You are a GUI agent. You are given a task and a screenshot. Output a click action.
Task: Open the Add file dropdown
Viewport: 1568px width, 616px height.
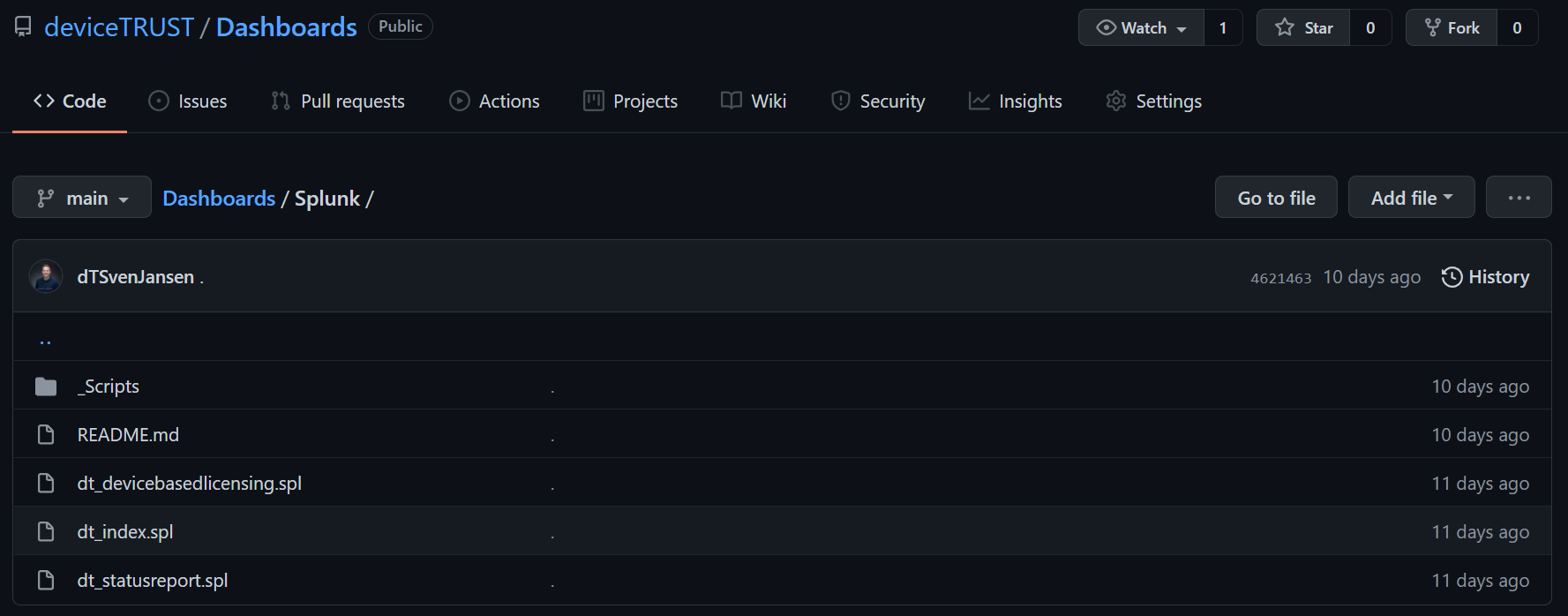(1411, 198)
